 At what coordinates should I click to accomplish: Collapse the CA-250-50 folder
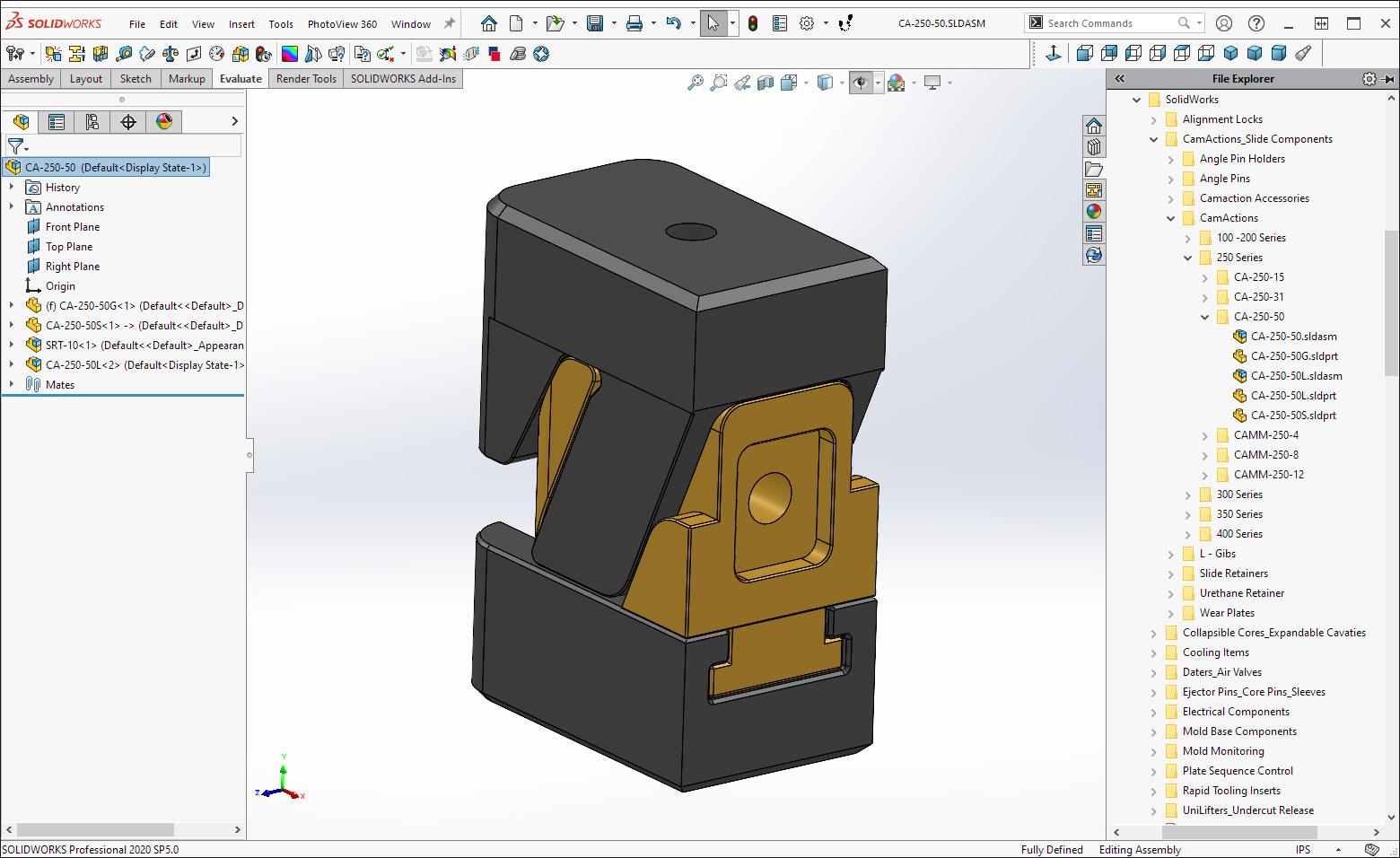point(1205,317)
